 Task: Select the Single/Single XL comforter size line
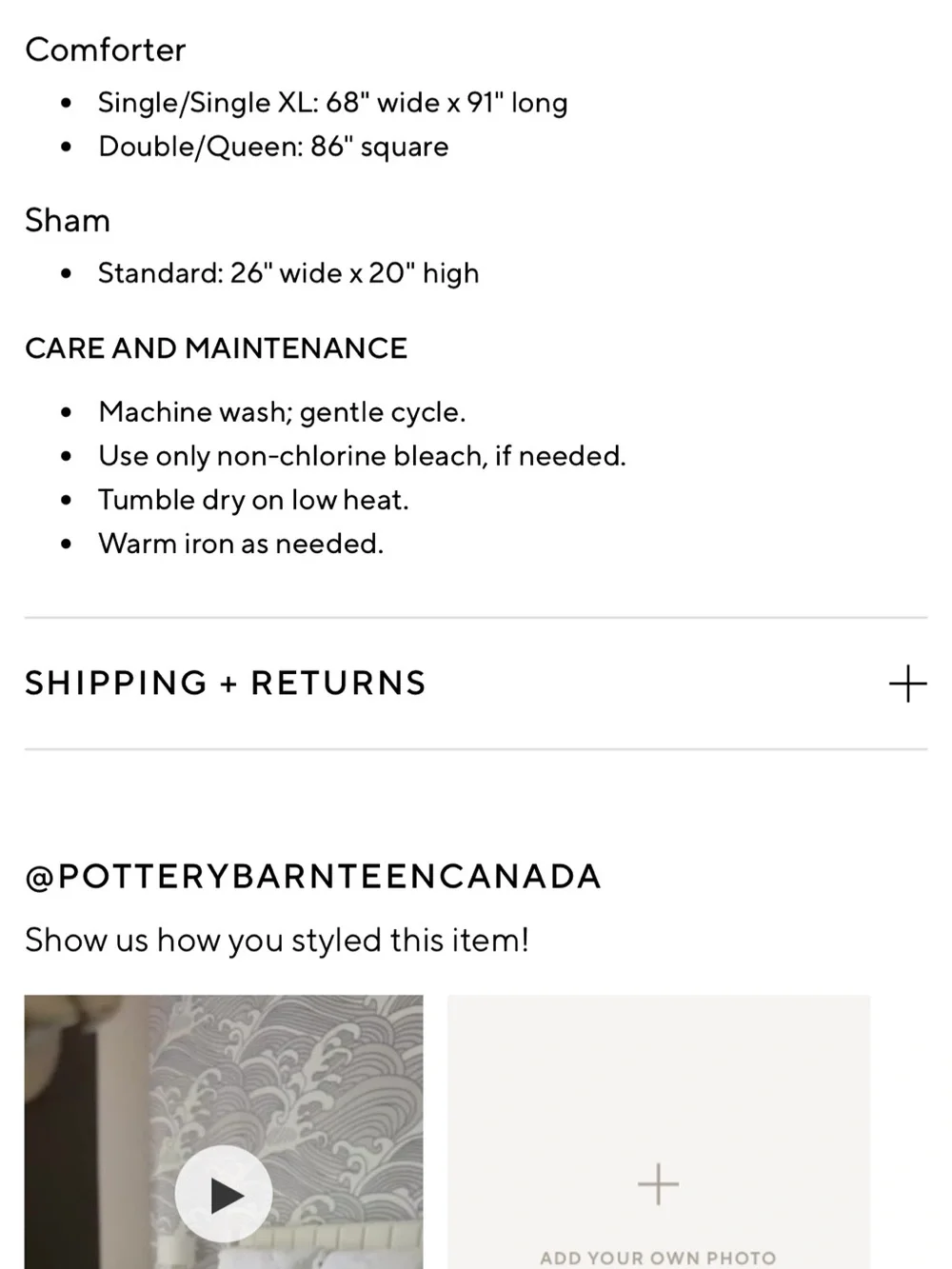click(x=333, y=103)
